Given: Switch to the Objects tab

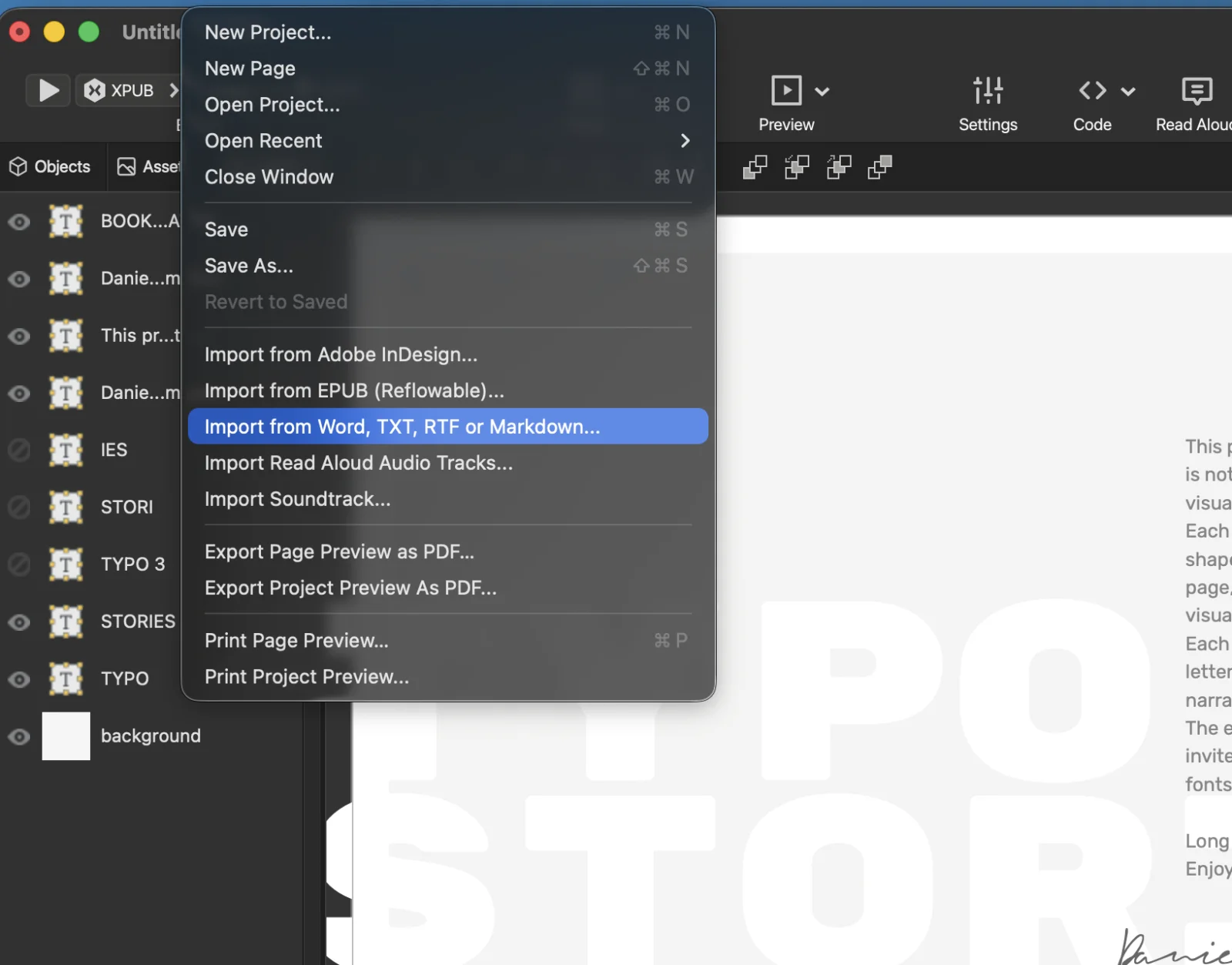Looking at the screenshot, I should (50, 166).
